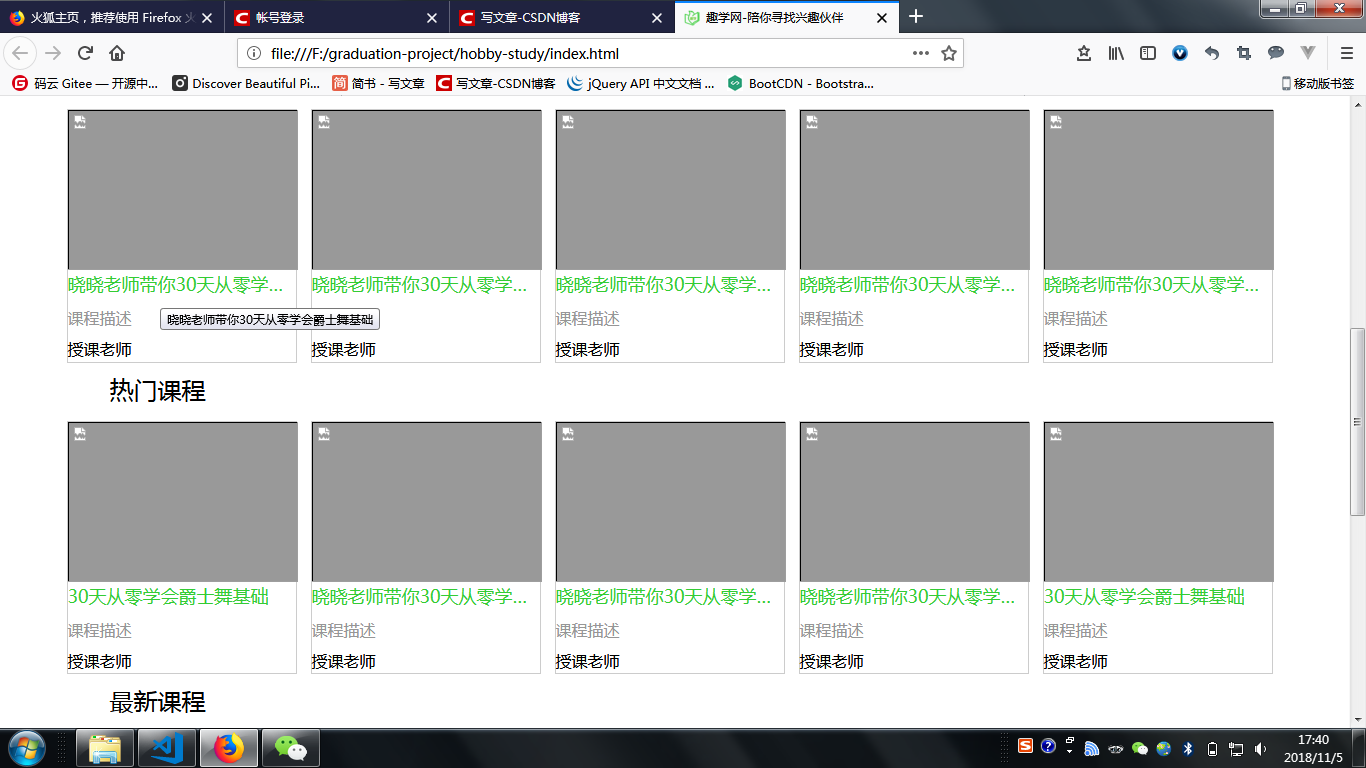Open the Firefox home page

click(117, 53)
